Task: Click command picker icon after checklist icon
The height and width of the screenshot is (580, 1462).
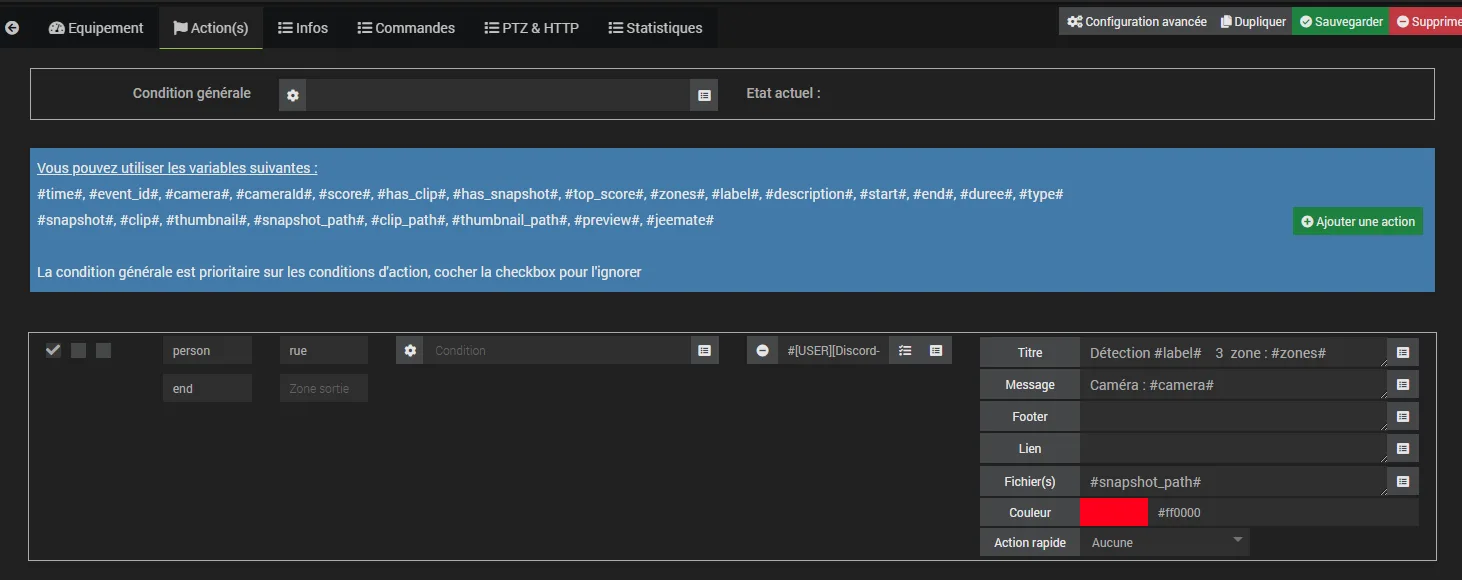Action: 936,350
